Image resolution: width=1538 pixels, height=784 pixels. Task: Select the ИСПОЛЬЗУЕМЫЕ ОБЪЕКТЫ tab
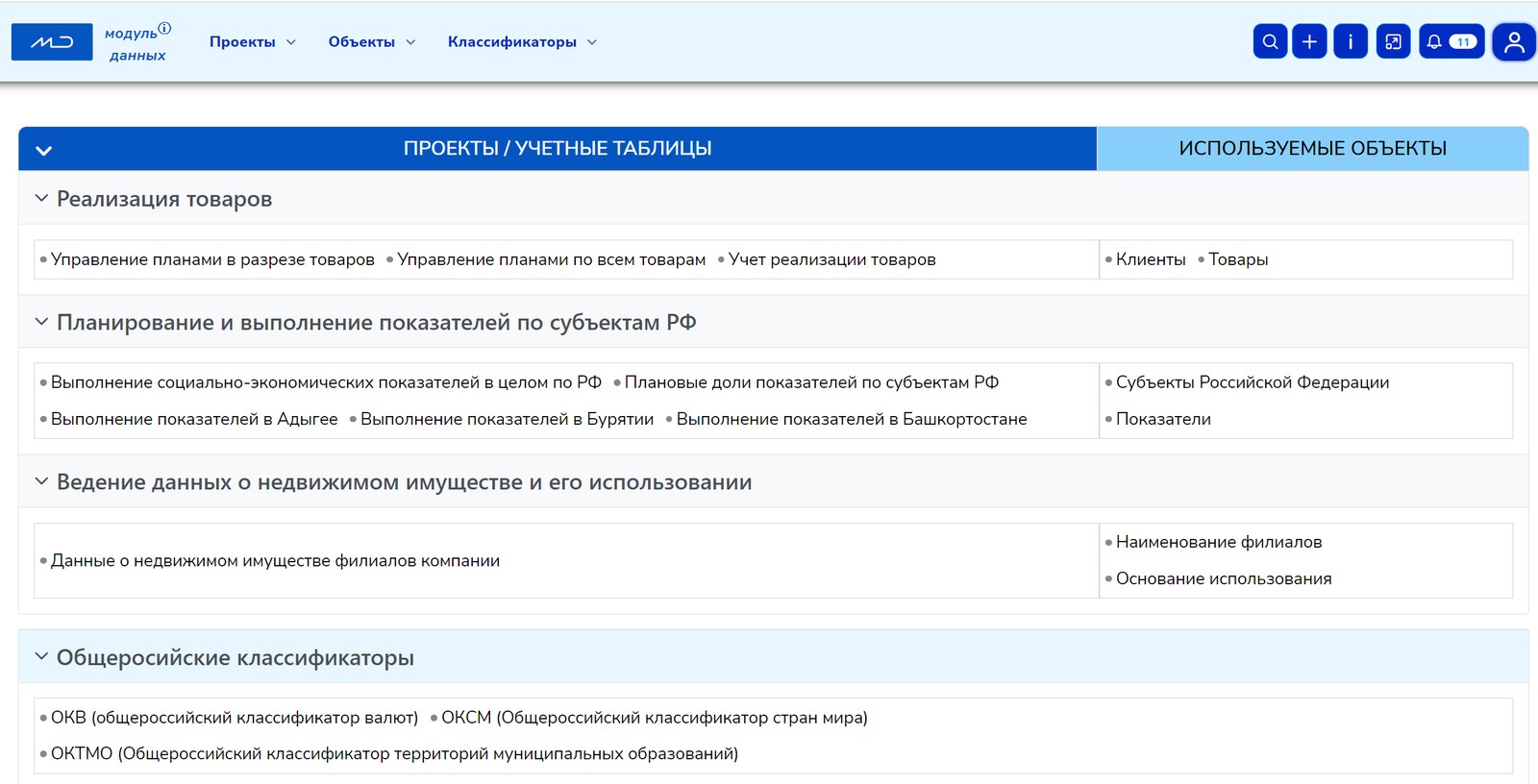pyautogui.click(x=1312, y=149)
